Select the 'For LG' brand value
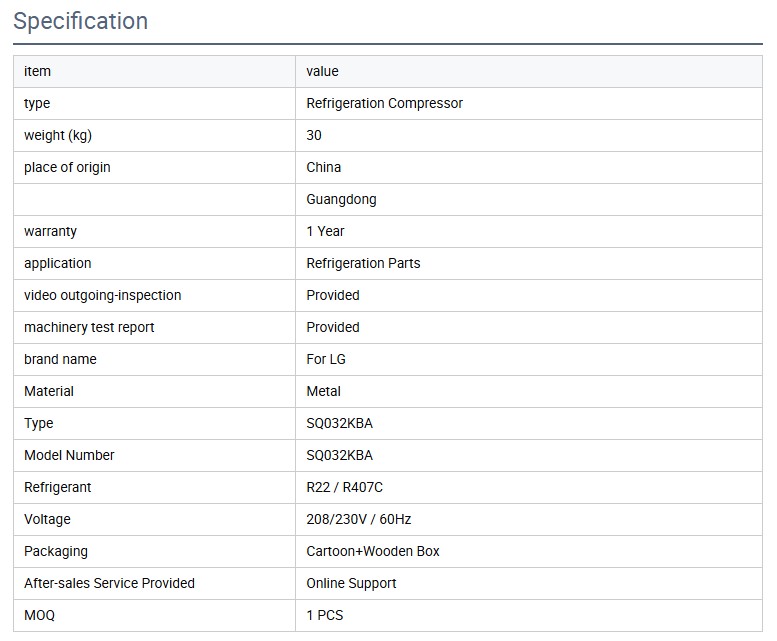 pos(326,359)
